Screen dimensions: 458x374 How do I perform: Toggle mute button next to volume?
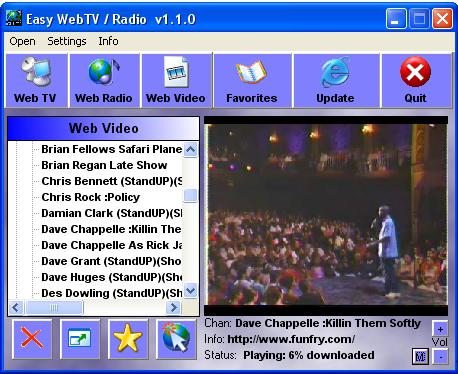[x=420, y=357]
